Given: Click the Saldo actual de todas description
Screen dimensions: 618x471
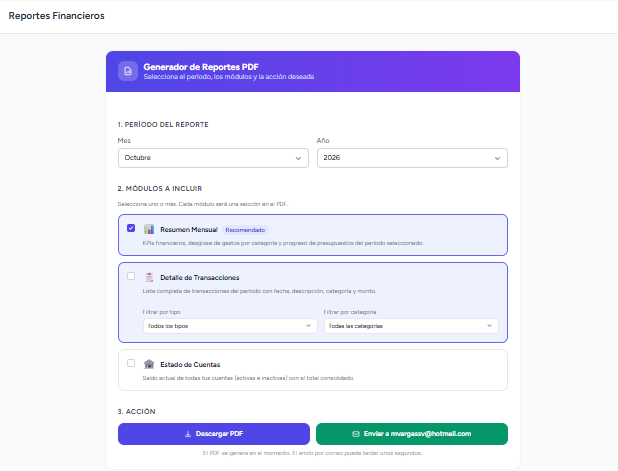Looking at the screenshot, I should tap(248, 378).
